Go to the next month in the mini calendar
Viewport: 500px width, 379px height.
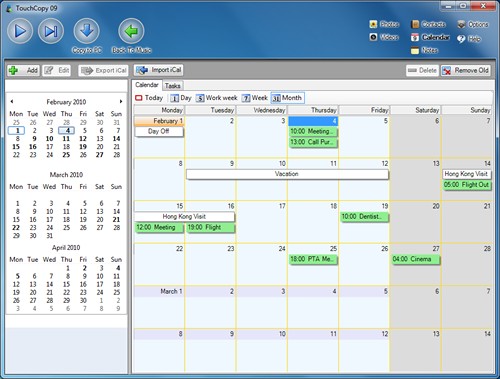pos(121,101)
